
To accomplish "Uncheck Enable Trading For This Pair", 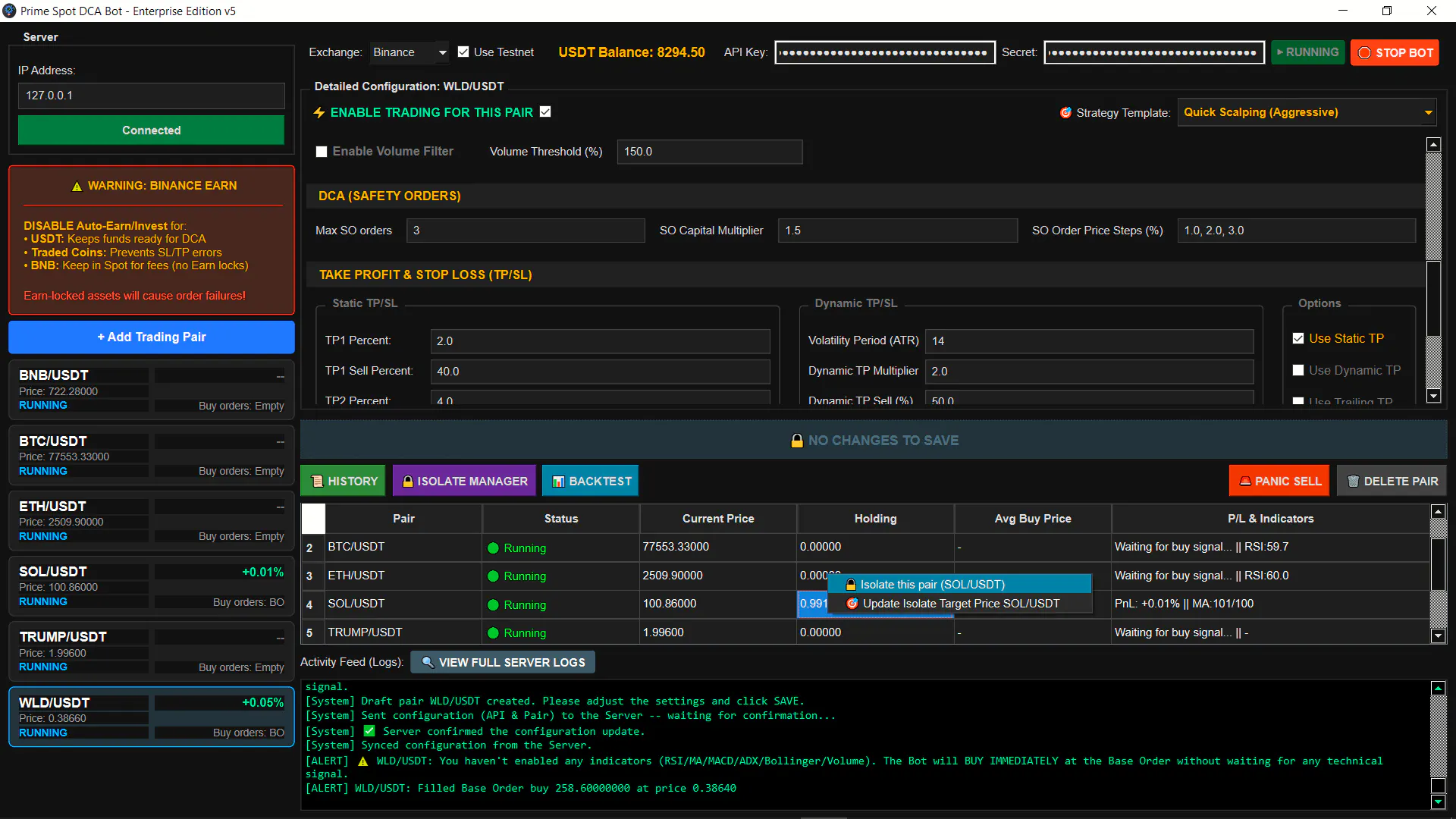I will [545, 111].
